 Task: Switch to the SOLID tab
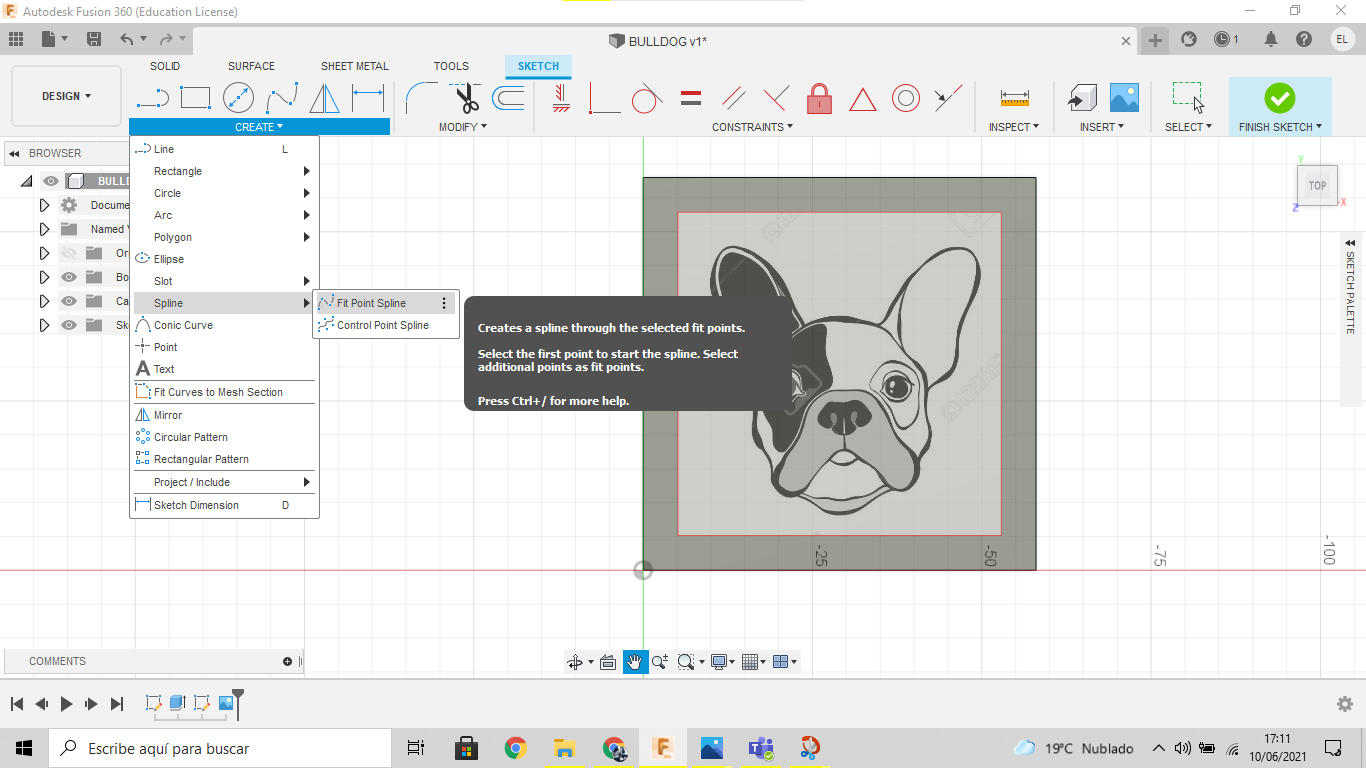[x=165, y=66]
